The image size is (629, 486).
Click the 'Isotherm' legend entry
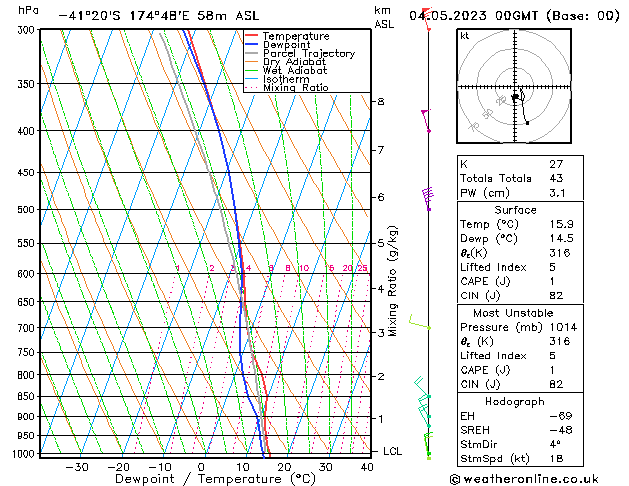coord(277,79)
